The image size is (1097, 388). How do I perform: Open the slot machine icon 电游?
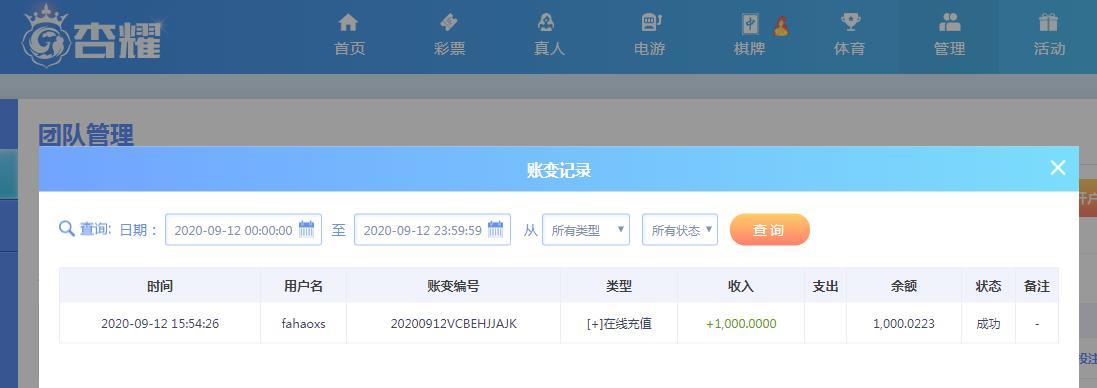[x=651, y=22]
